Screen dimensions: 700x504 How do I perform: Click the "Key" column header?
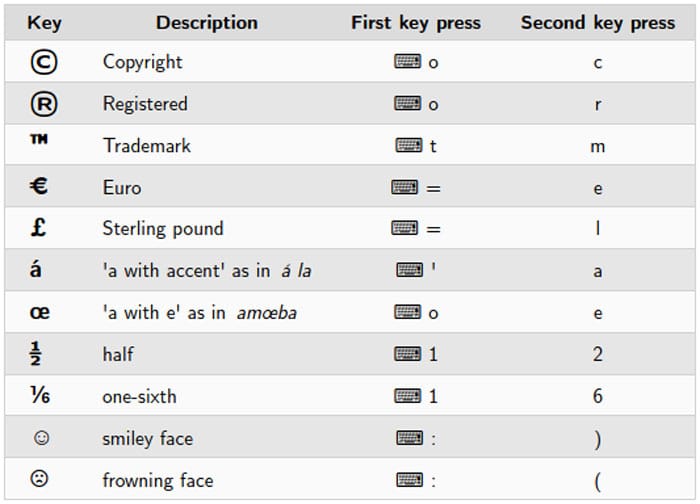[44, 22]
